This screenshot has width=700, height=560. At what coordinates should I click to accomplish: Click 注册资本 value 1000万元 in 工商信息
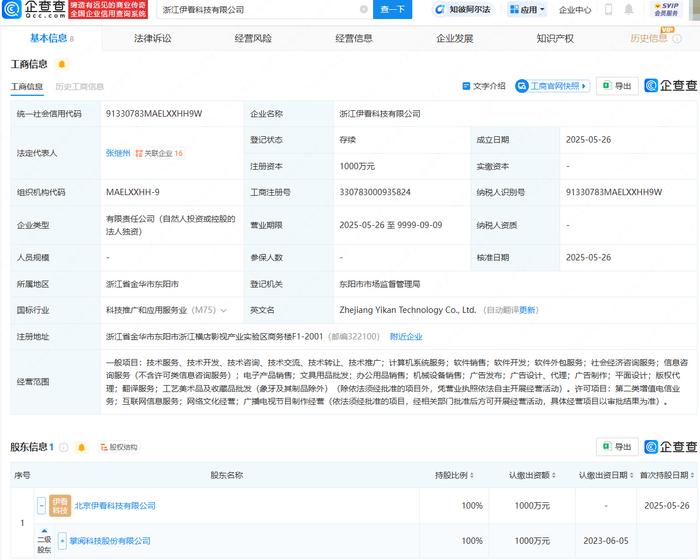coord(357,166)
